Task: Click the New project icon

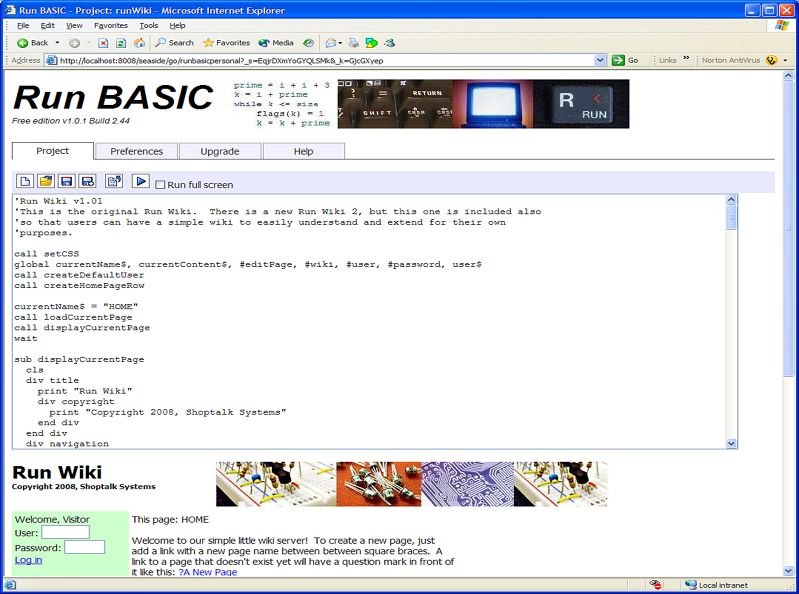Action: pyautogui.click(x=25, y=181)
